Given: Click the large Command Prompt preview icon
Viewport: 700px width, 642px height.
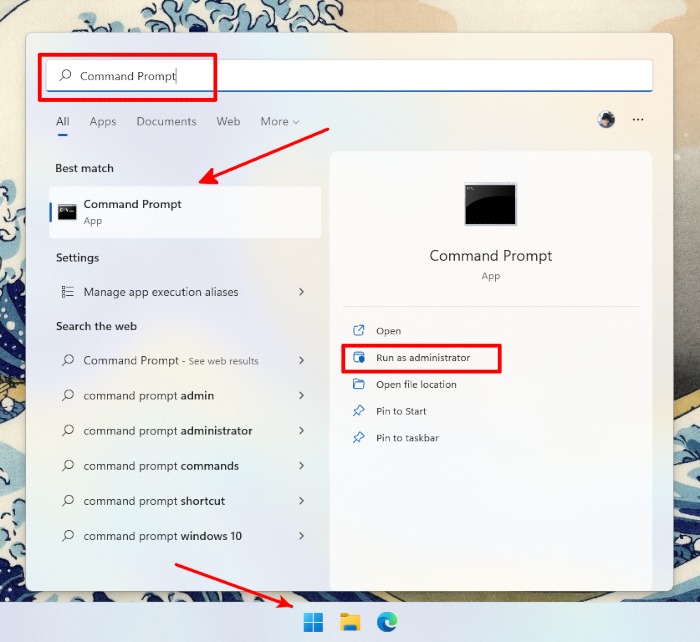Looking at the screenshot, I should tap(490, 204).
